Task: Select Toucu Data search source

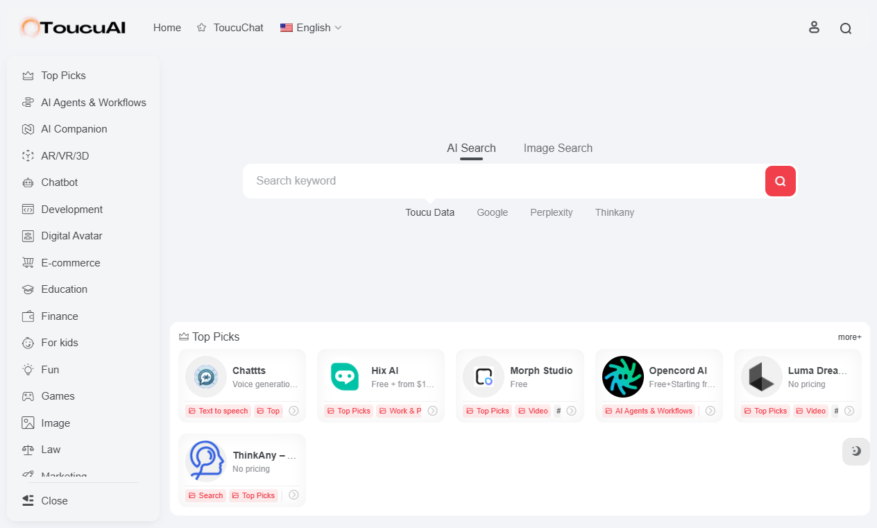Action: point(430,213)
